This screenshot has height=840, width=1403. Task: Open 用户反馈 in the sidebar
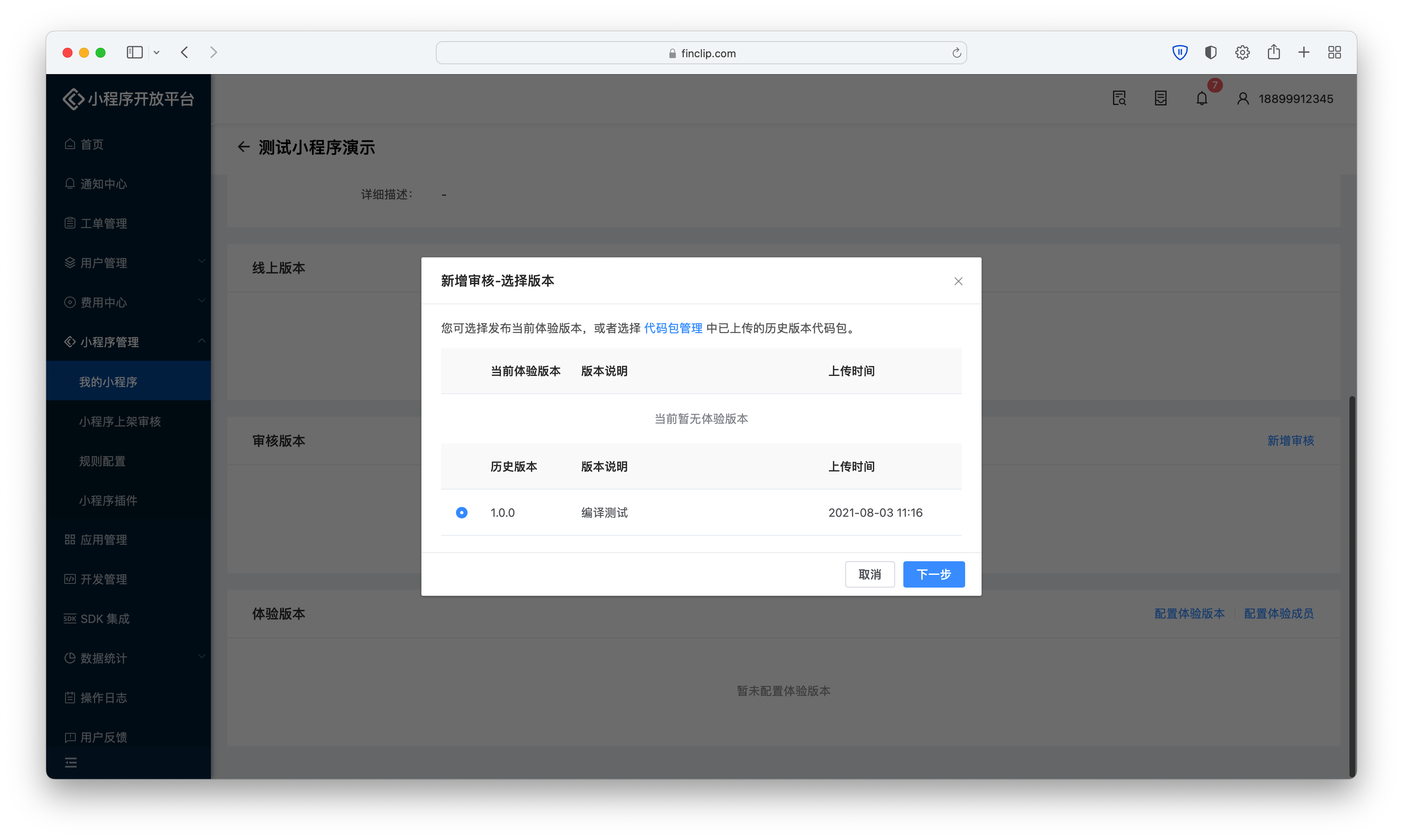[129, 737]
